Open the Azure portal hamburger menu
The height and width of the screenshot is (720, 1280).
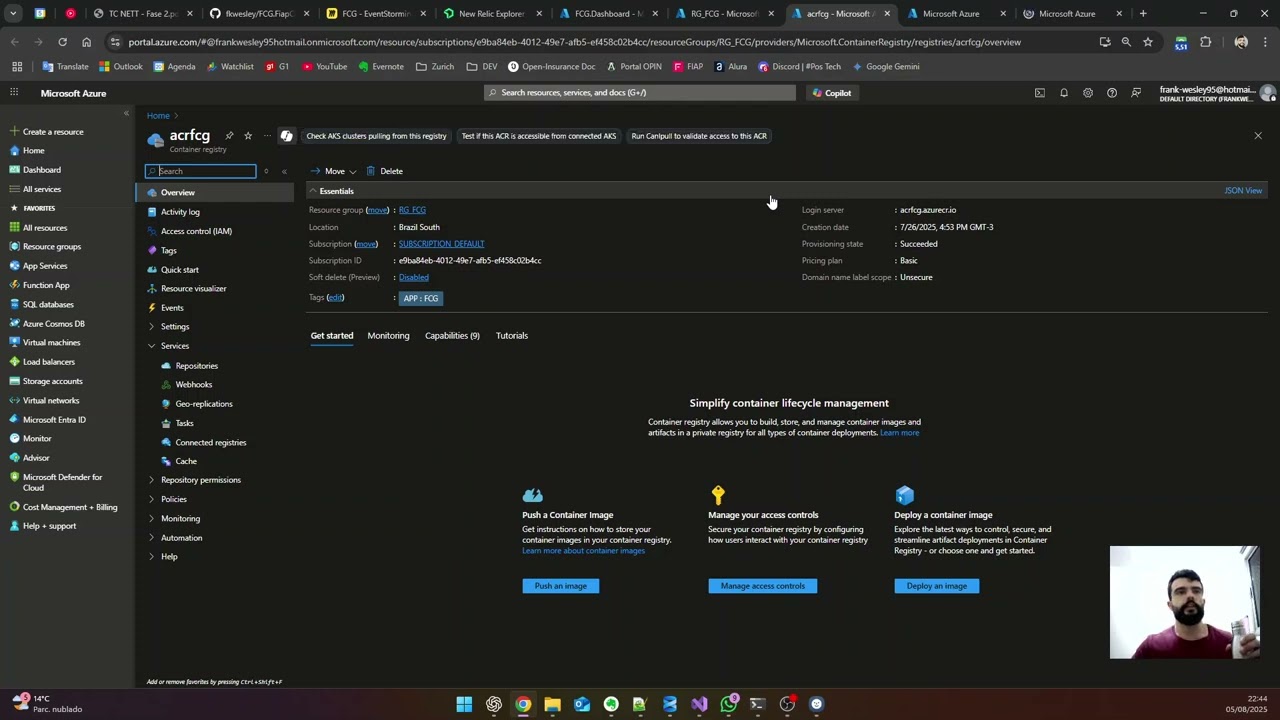tap(14, 93)
